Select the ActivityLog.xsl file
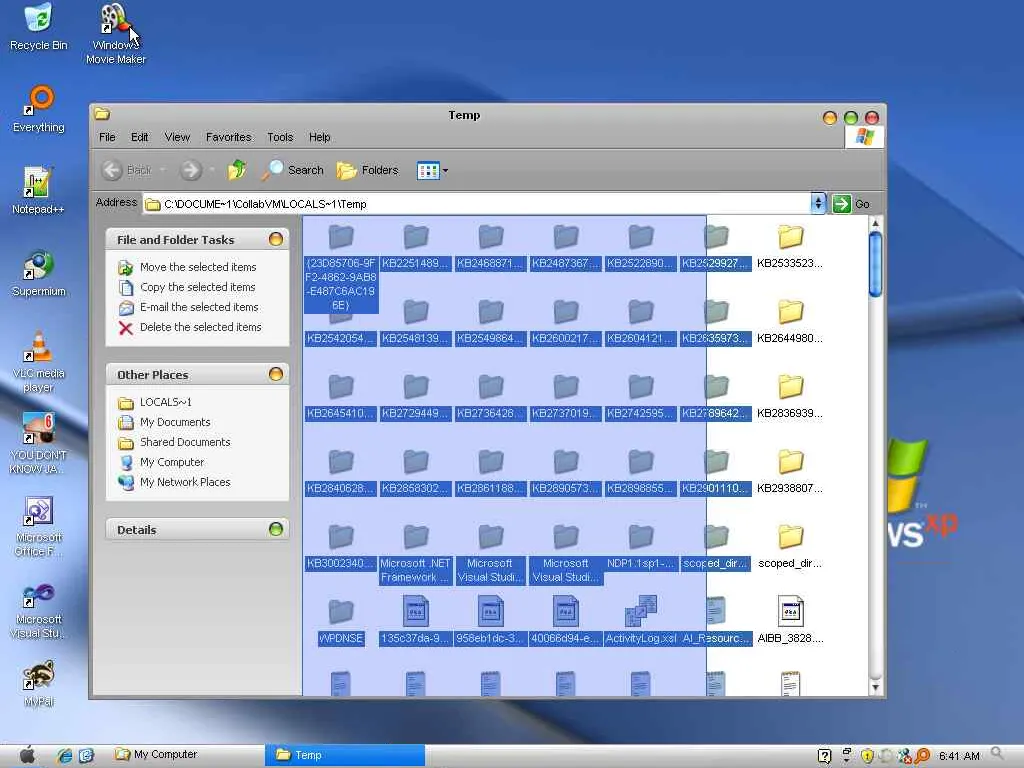The width and height of the screenshot is (1024, 768). pyautogui.click(x=641, y=620)
